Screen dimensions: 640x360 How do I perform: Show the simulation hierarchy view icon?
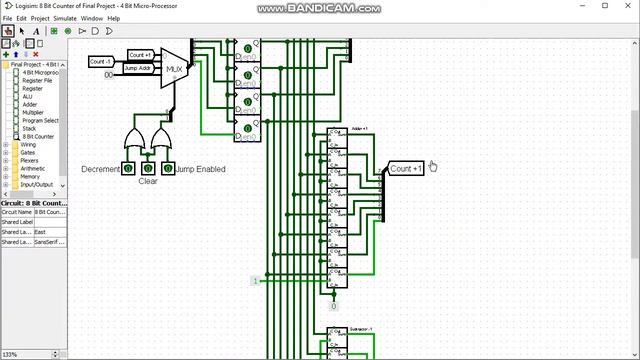click(x=16, y=43)
